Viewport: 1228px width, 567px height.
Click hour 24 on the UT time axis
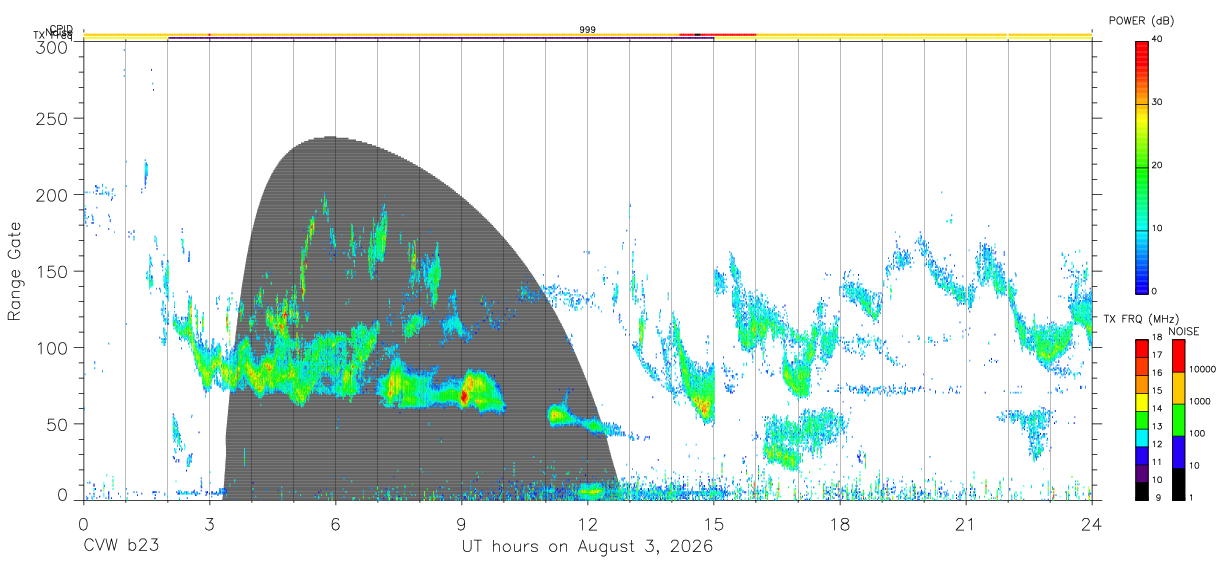coord(1092,524)
